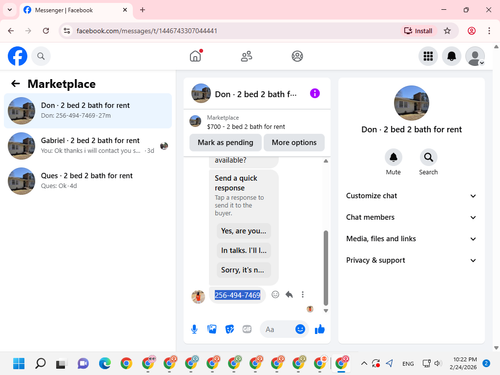The height and width of the screenshot is (375, 500).
Task: Expand Customize chat section
Action: coord(411,196)
